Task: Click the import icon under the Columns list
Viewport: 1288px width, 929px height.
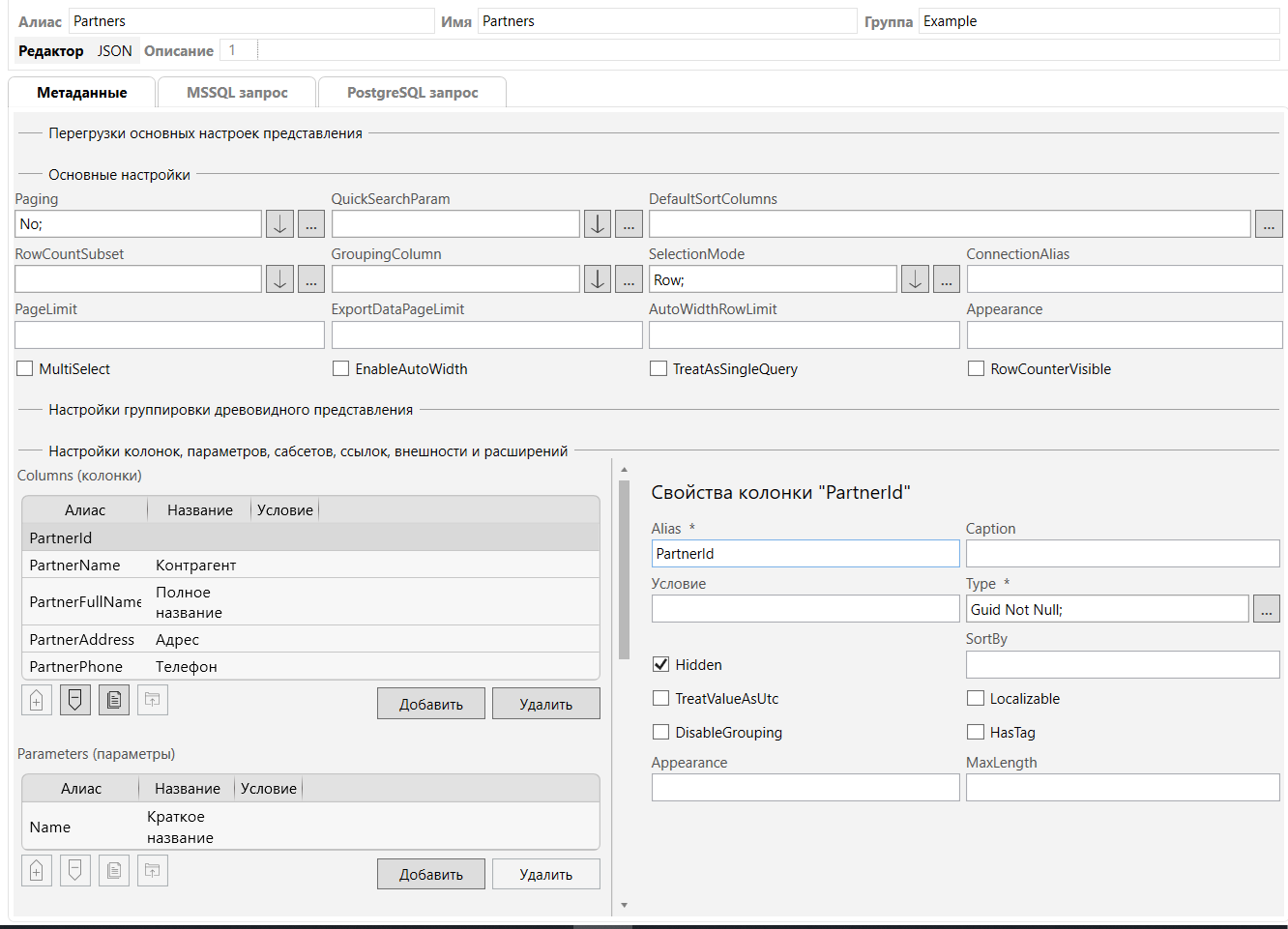Action: pos(153,700)
